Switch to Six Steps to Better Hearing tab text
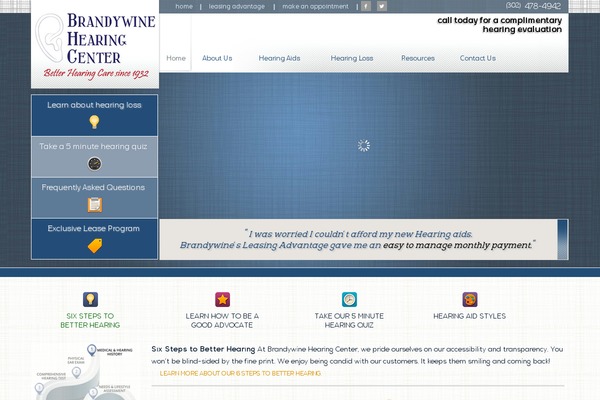Image resolution: width=600 pixels, height=400 pixels. point(90,320)
